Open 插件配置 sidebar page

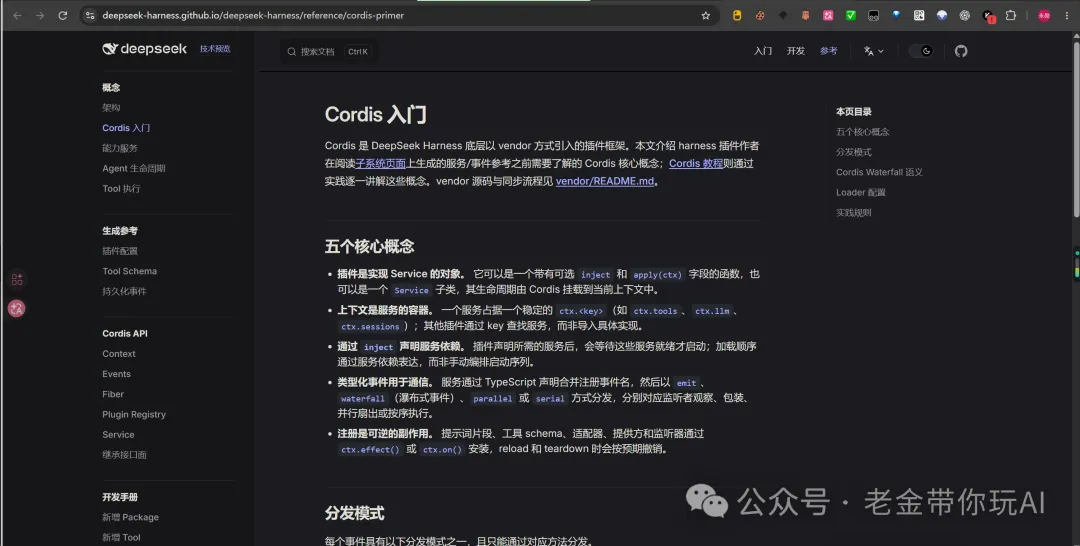tap(120, 251)
